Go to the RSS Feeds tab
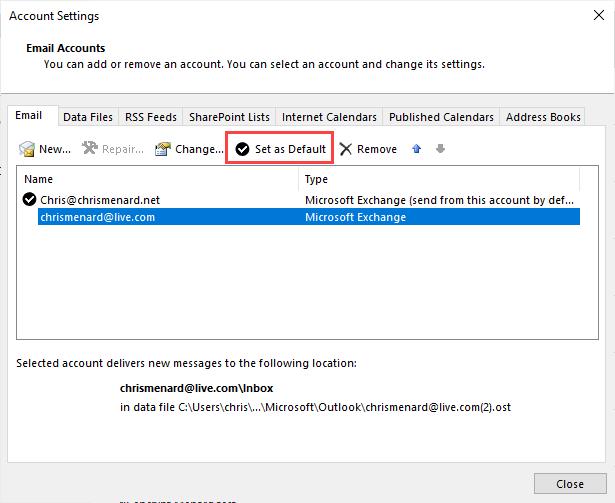The height and width of the screenshot is (503, 615). click(x=149, y=117)
